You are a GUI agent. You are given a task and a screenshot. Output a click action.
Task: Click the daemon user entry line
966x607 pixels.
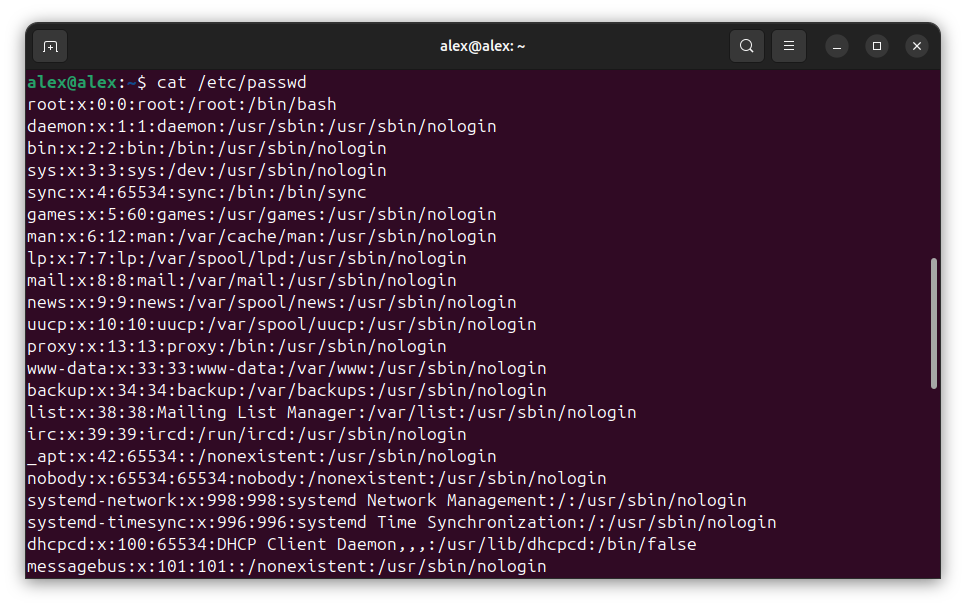(x=262, y=126)
